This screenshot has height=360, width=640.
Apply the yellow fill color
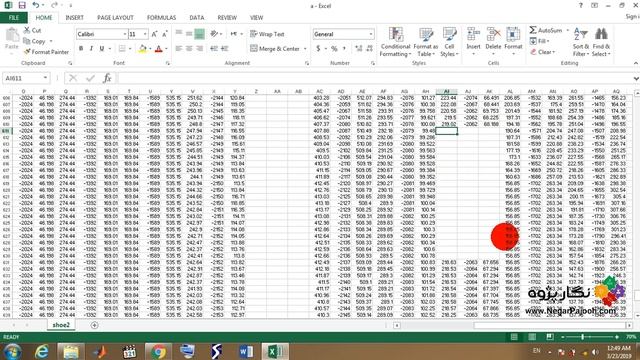[142, 49]
